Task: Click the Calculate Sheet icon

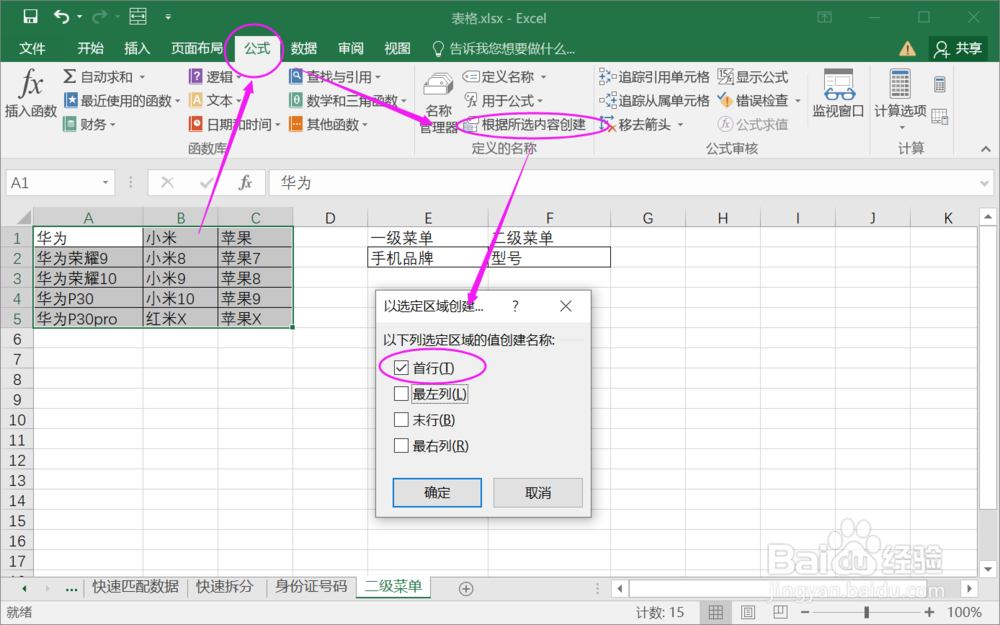Action: click(939, 116)
